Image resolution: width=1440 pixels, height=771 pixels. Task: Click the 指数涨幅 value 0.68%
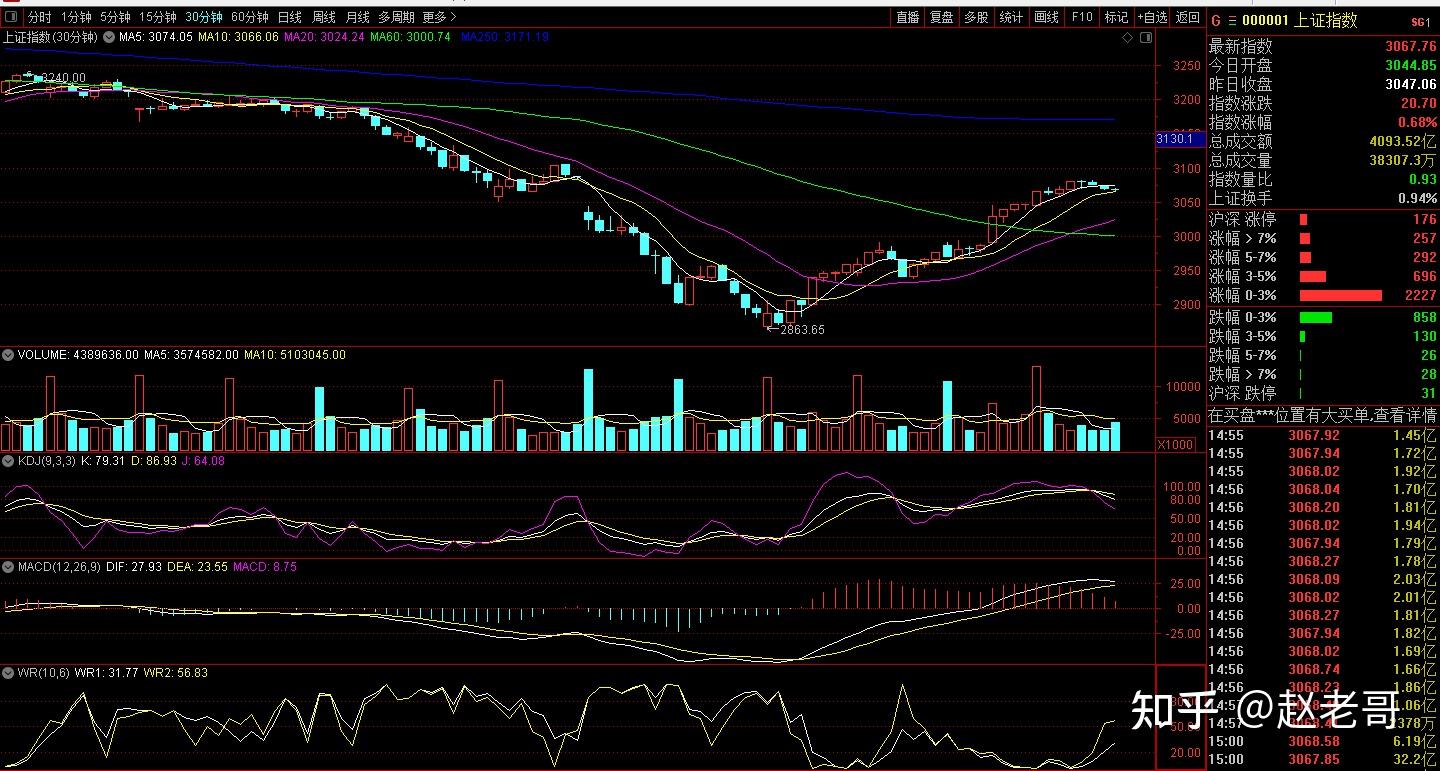[x=1418, y=122]
